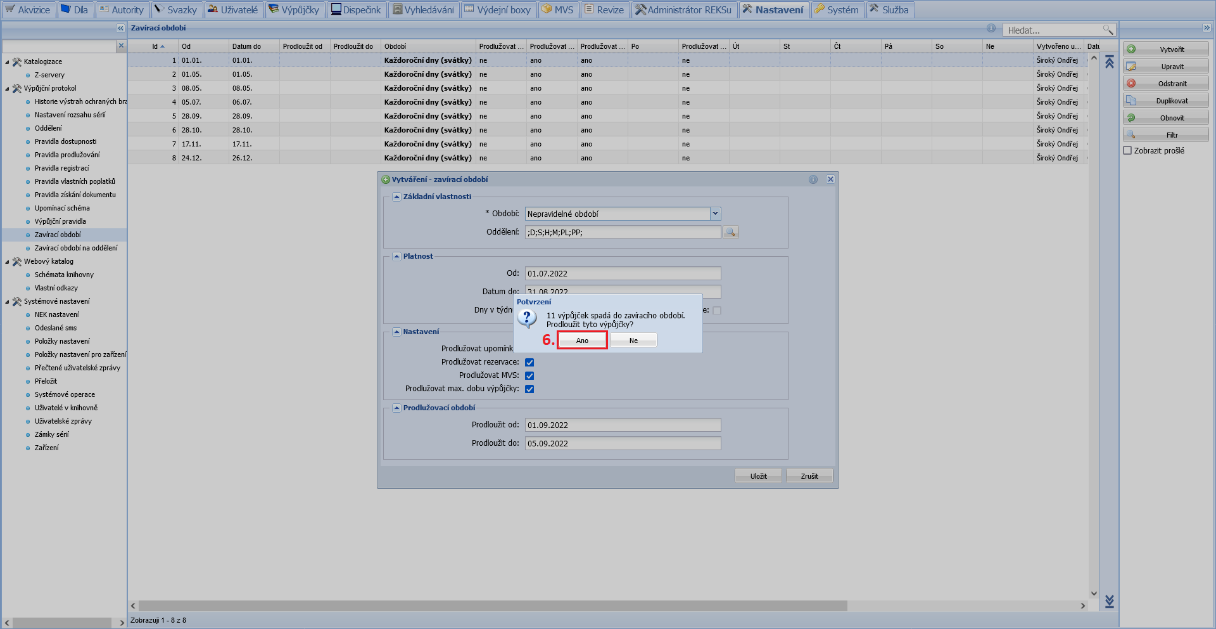Click the scroll-to-top double arrow icon
This screenshot has height=629, width=1216.
(x=1108, y=62)
